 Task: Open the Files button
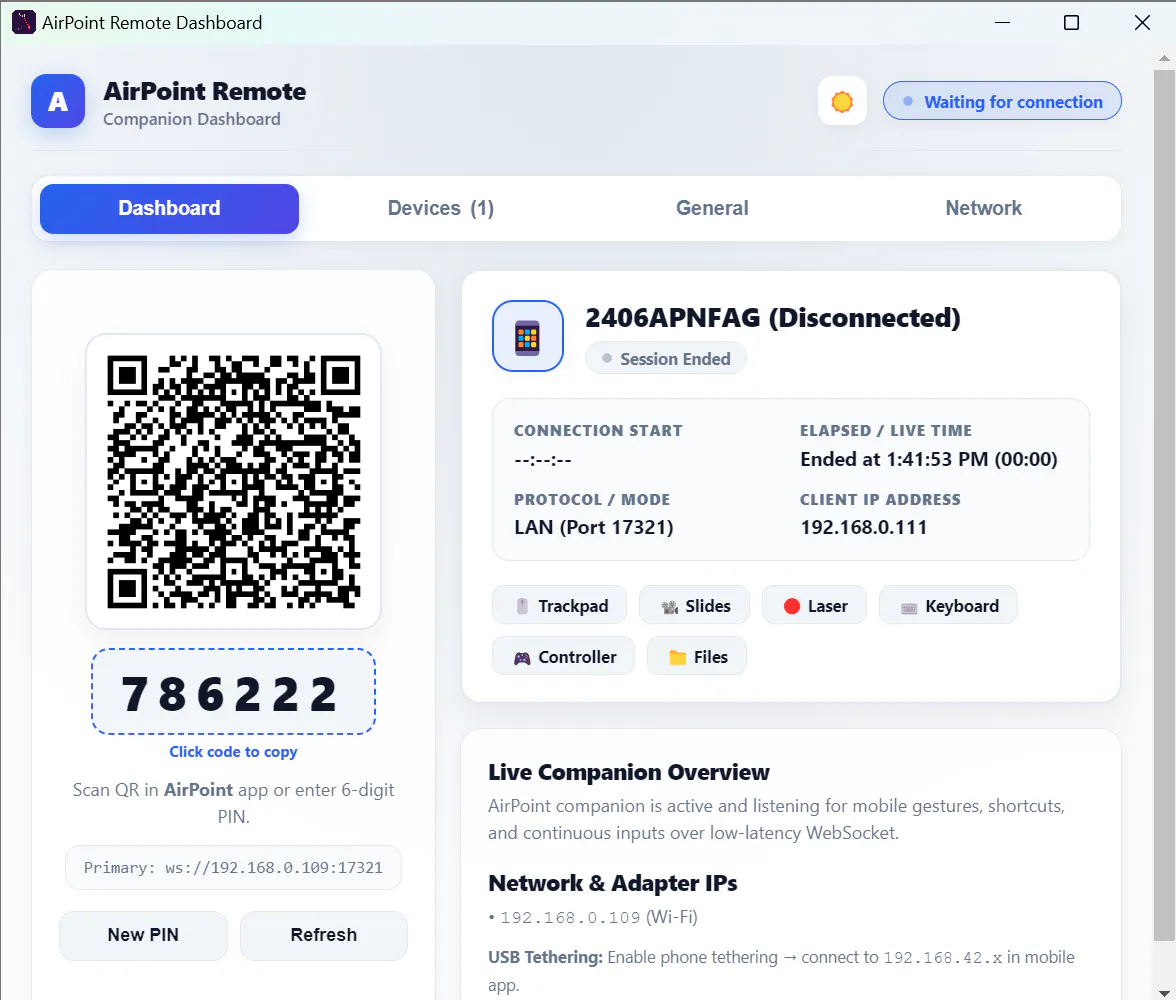(x=697, y=656)
